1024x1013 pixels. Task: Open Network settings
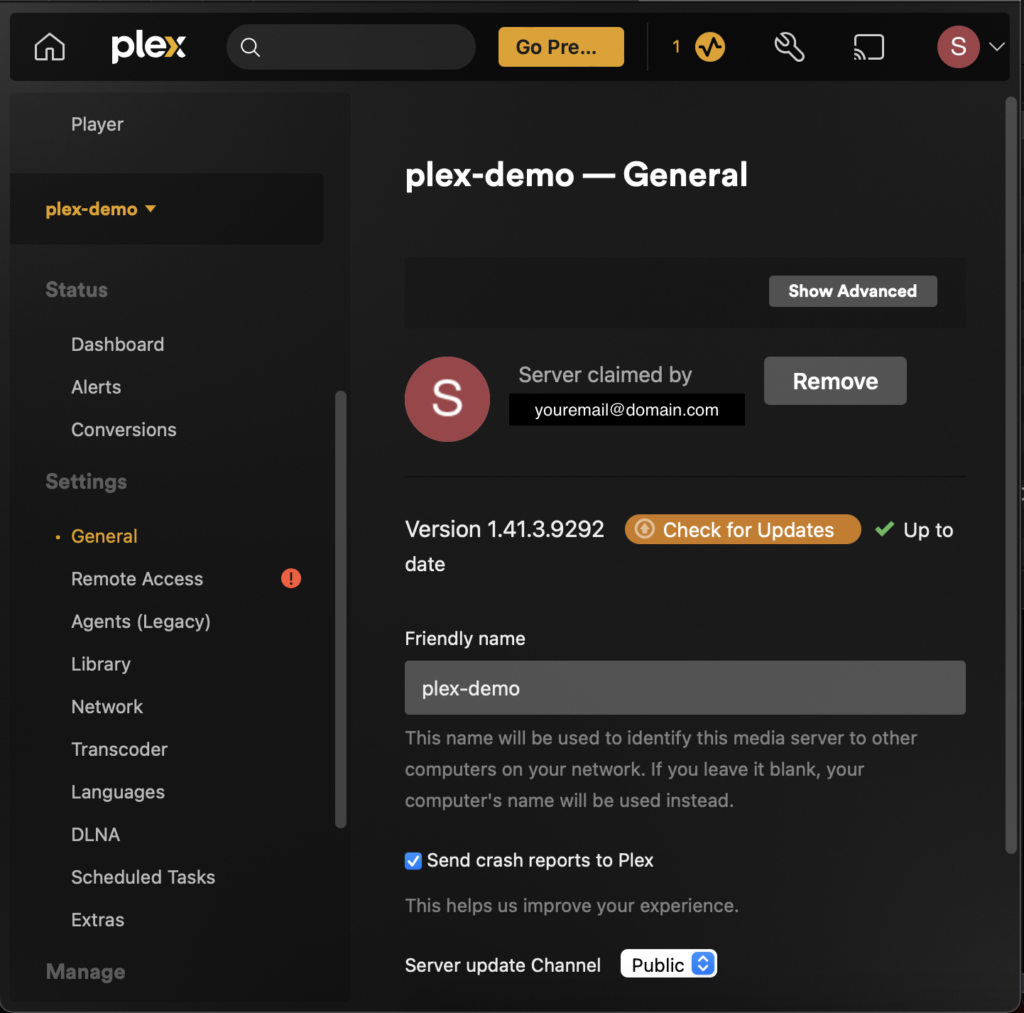coord(107,707)
